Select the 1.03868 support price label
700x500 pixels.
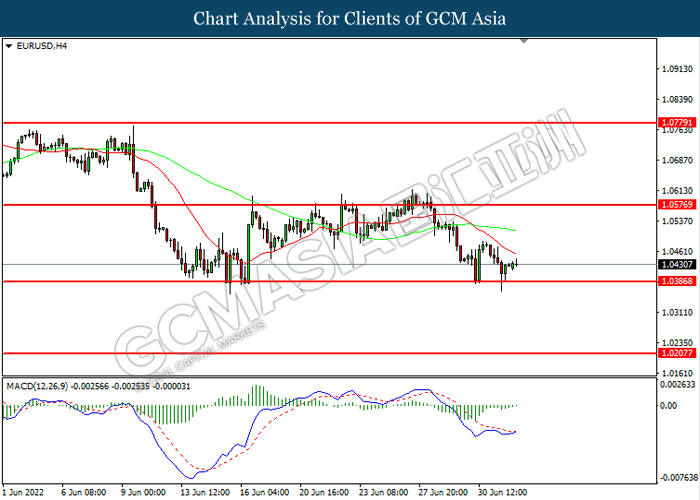(677, 281)
